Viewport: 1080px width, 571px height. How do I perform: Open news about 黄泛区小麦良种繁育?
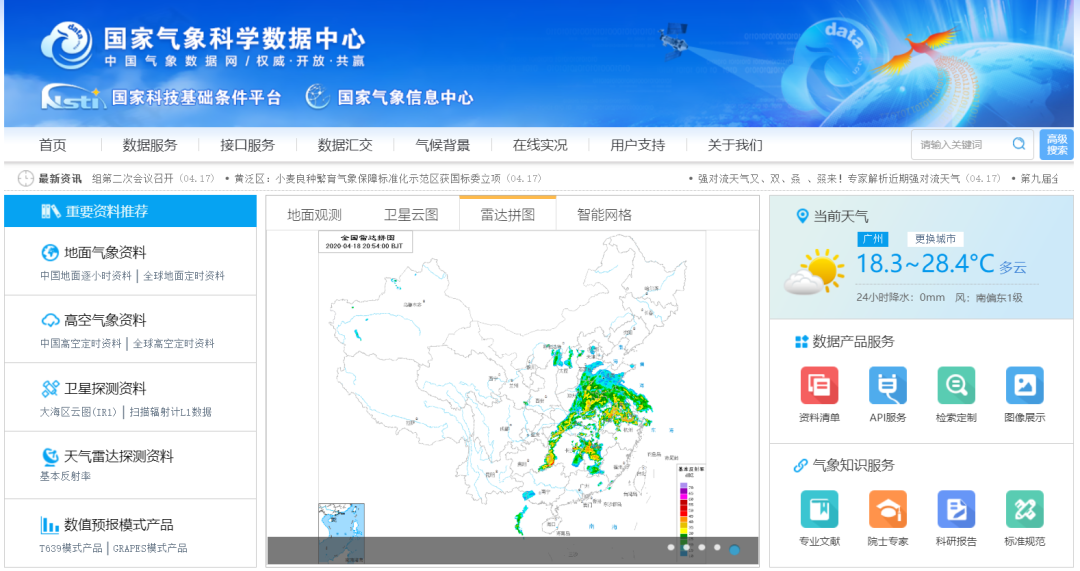[388, 178]
